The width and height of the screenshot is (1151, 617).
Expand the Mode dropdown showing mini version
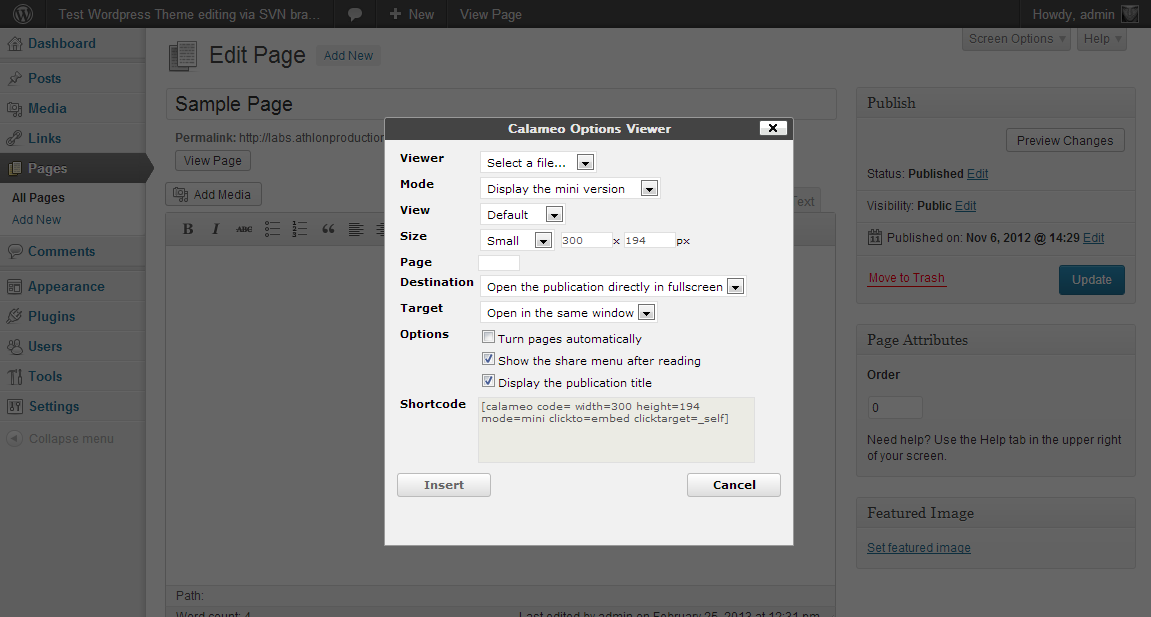pyautogui.click(x=570, y=189)
